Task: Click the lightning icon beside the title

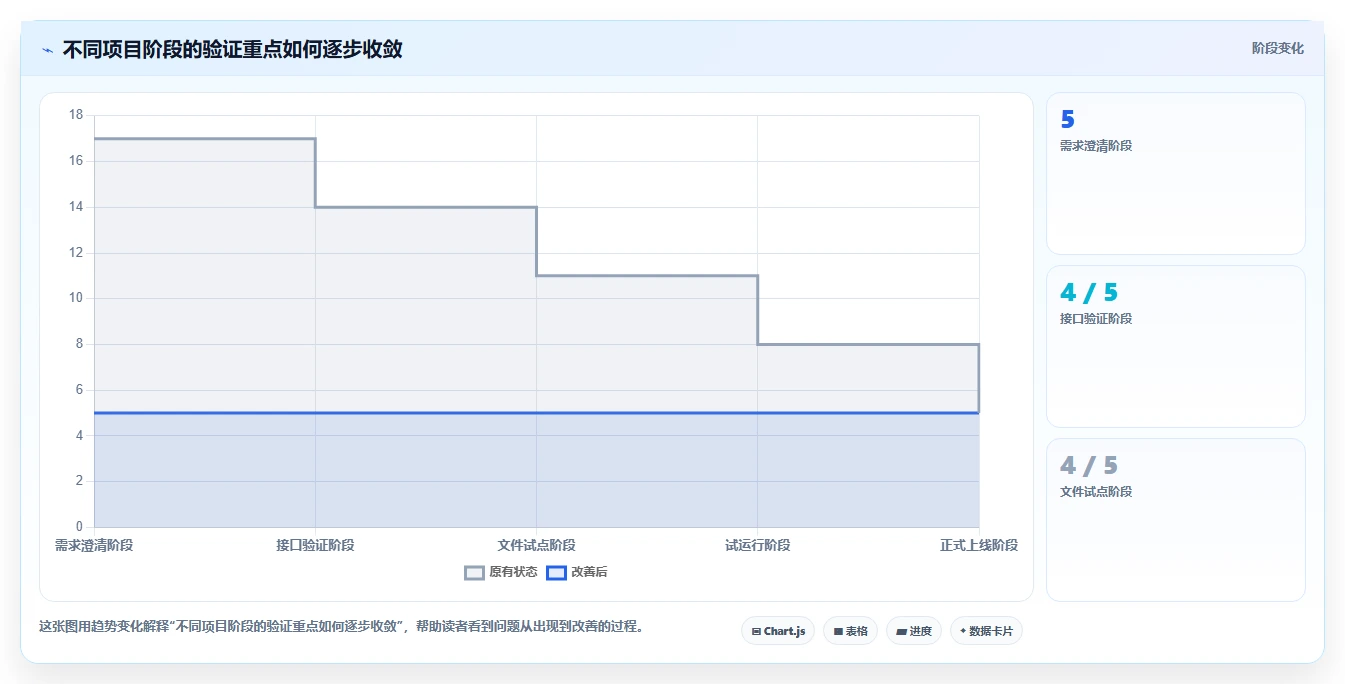Action: 47,49
